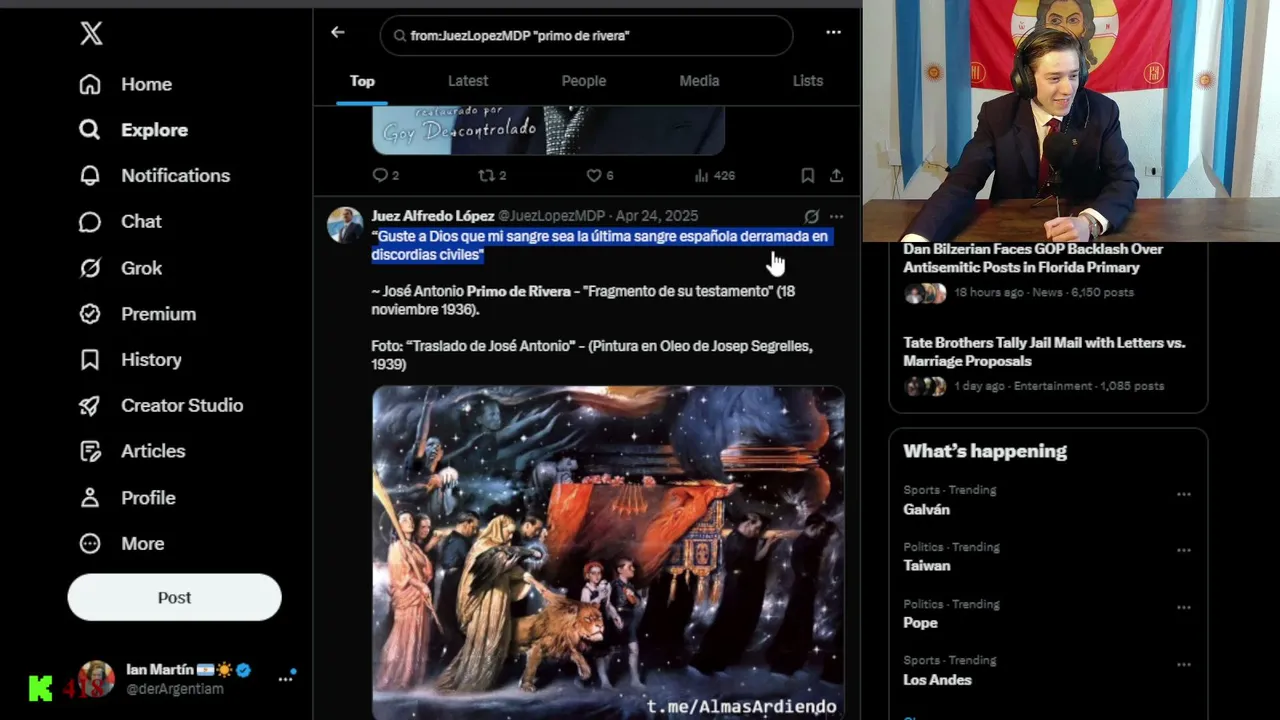The height and width of the screenshot is (720, 1280).
Task: Click the "Foto: Traslado de José Antonio" caption
Action: pyautogui.click(x=592, y=356)
